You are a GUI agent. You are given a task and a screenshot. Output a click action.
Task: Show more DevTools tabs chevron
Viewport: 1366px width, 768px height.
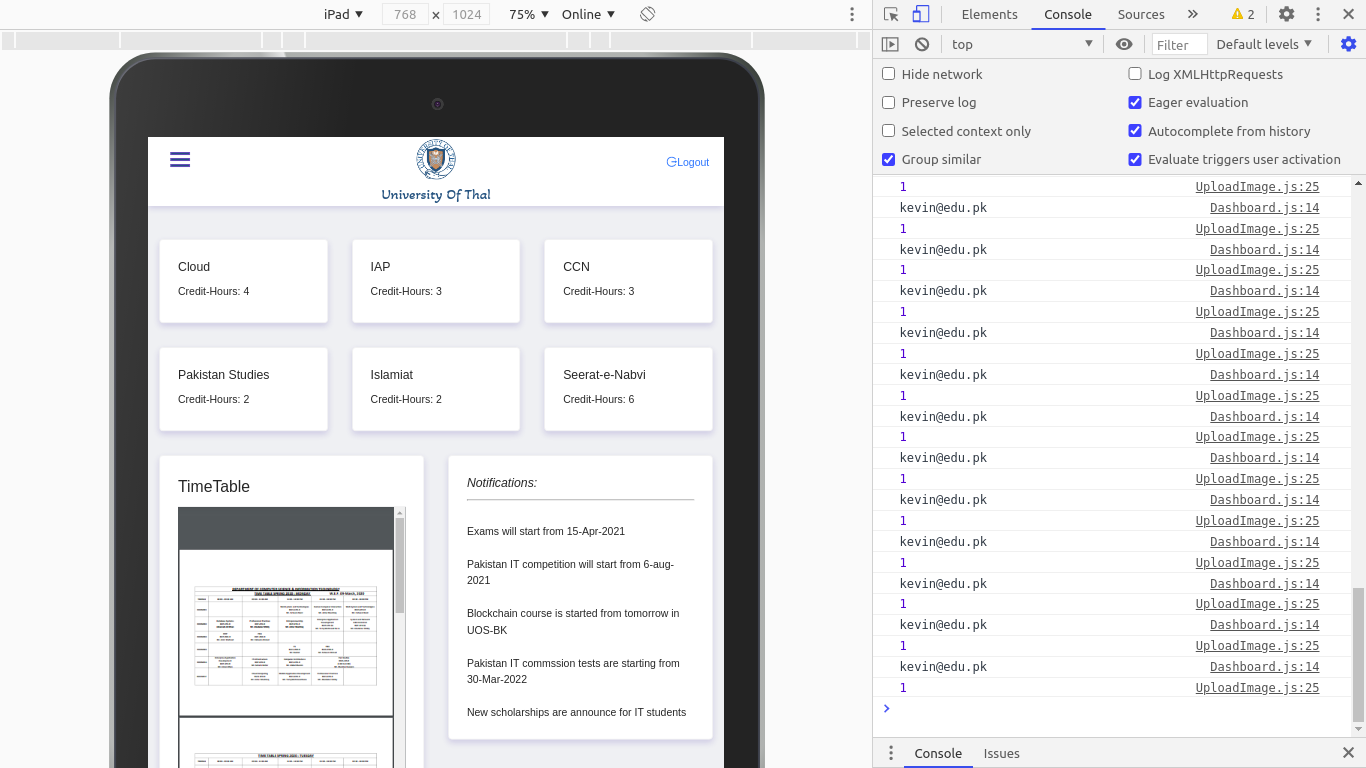coord(1193,14)
